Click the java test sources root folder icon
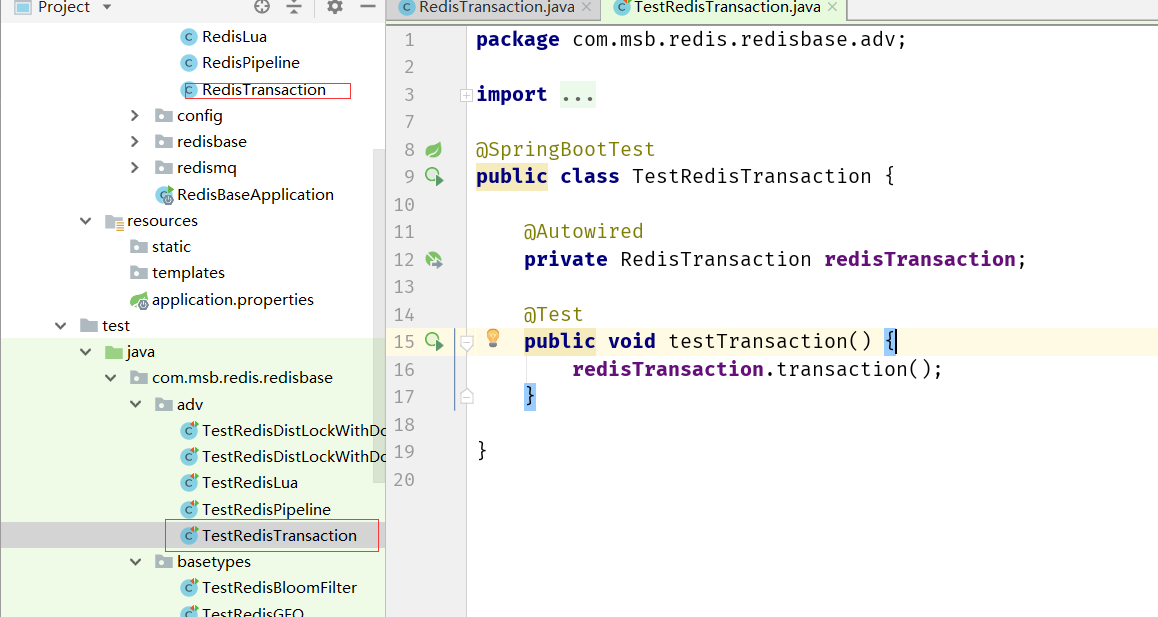This screenshot has width=1158, height=617. [x=114, y=352]
